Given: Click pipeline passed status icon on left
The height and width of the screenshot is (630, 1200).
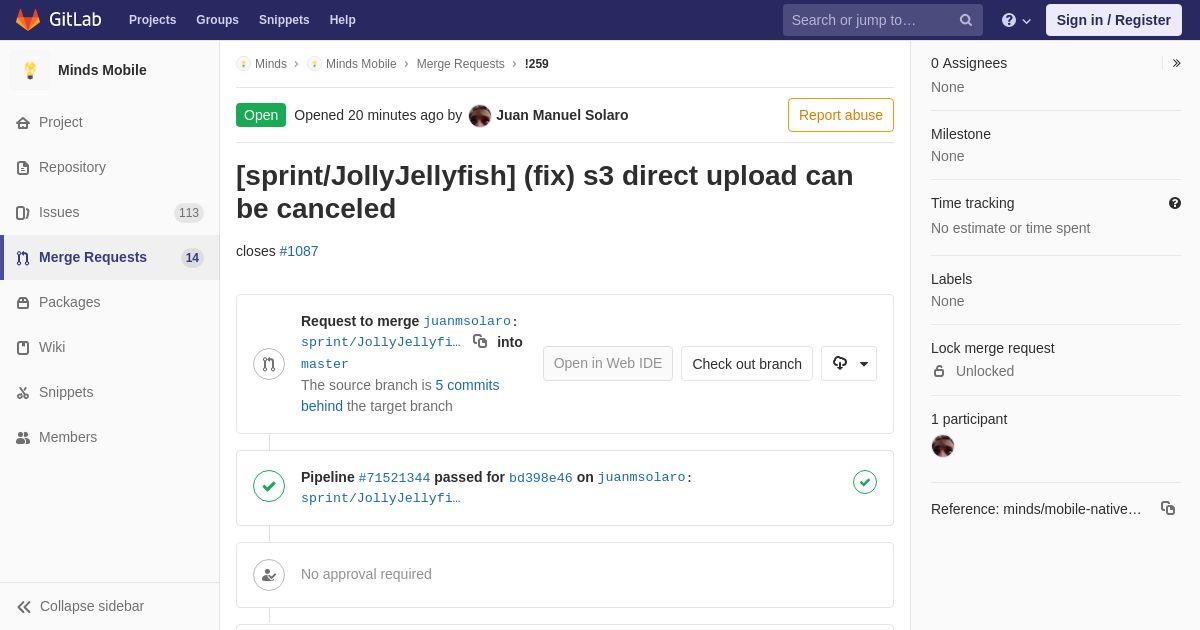Looking at the screenshot, I should (x=269, y=486).
